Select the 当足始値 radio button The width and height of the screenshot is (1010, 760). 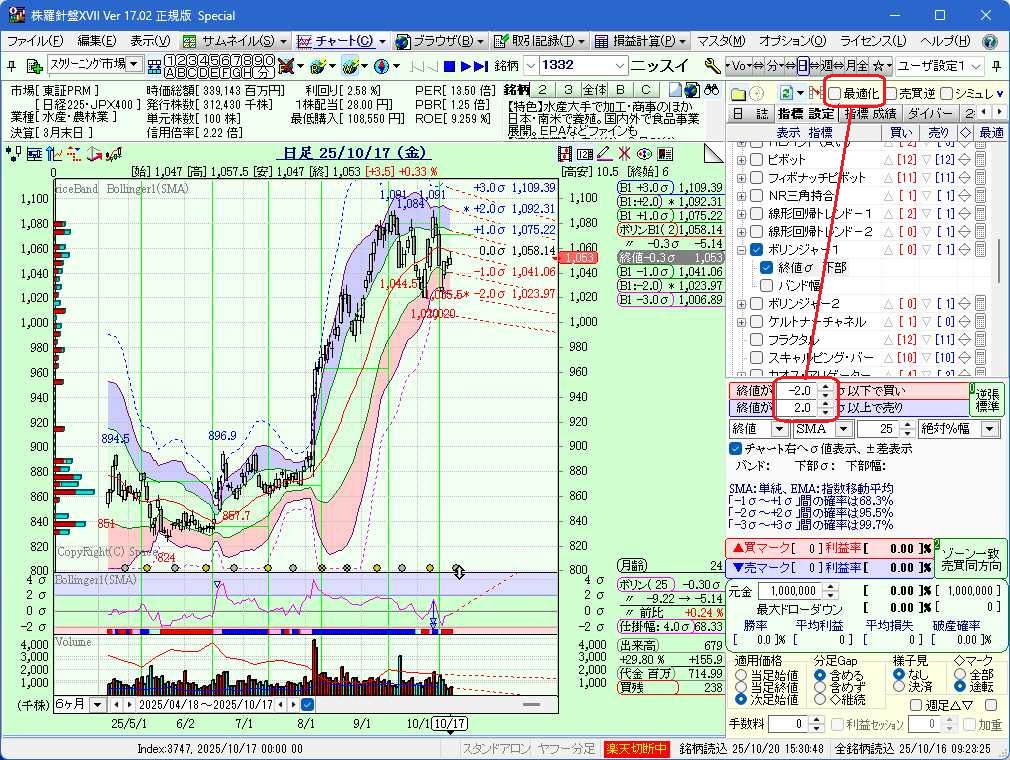(x=740, y=676)
